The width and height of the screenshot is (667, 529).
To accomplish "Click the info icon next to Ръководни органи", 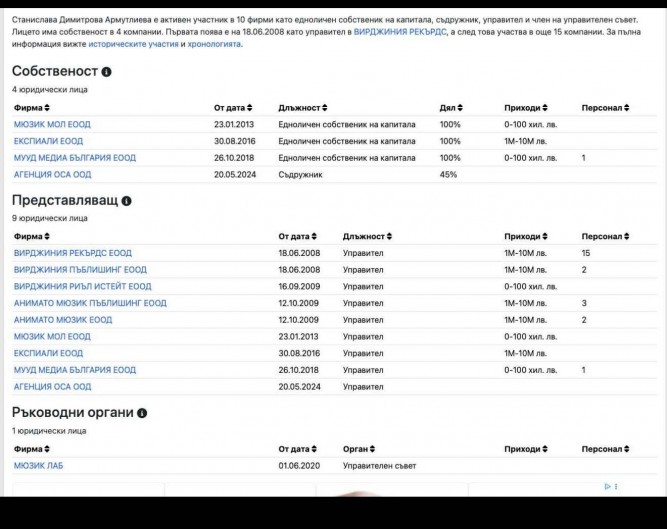I will 142,413.
